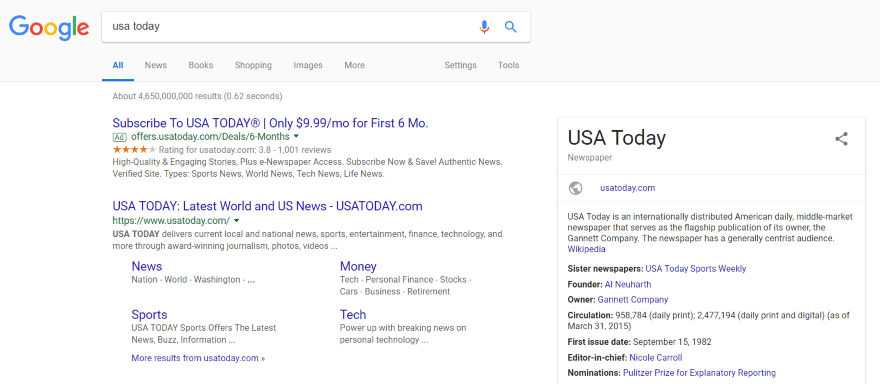Open Gannett Company owner link
This screenshot has width=880, height=384.
(x=633, y=299)
